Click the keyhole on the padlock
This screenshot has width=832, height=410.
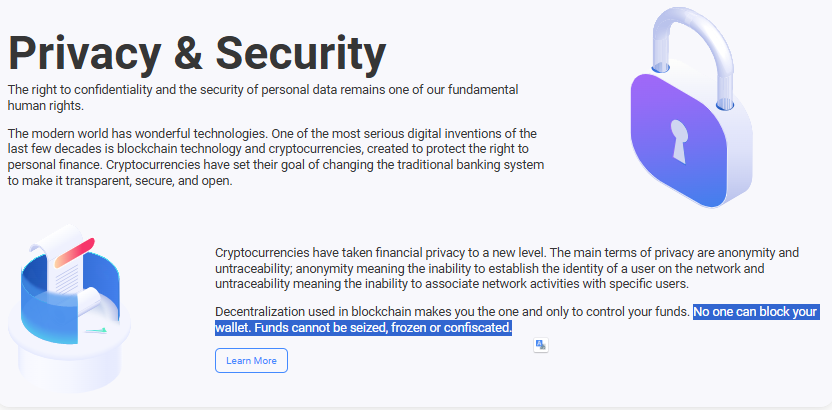pos(679,141)
